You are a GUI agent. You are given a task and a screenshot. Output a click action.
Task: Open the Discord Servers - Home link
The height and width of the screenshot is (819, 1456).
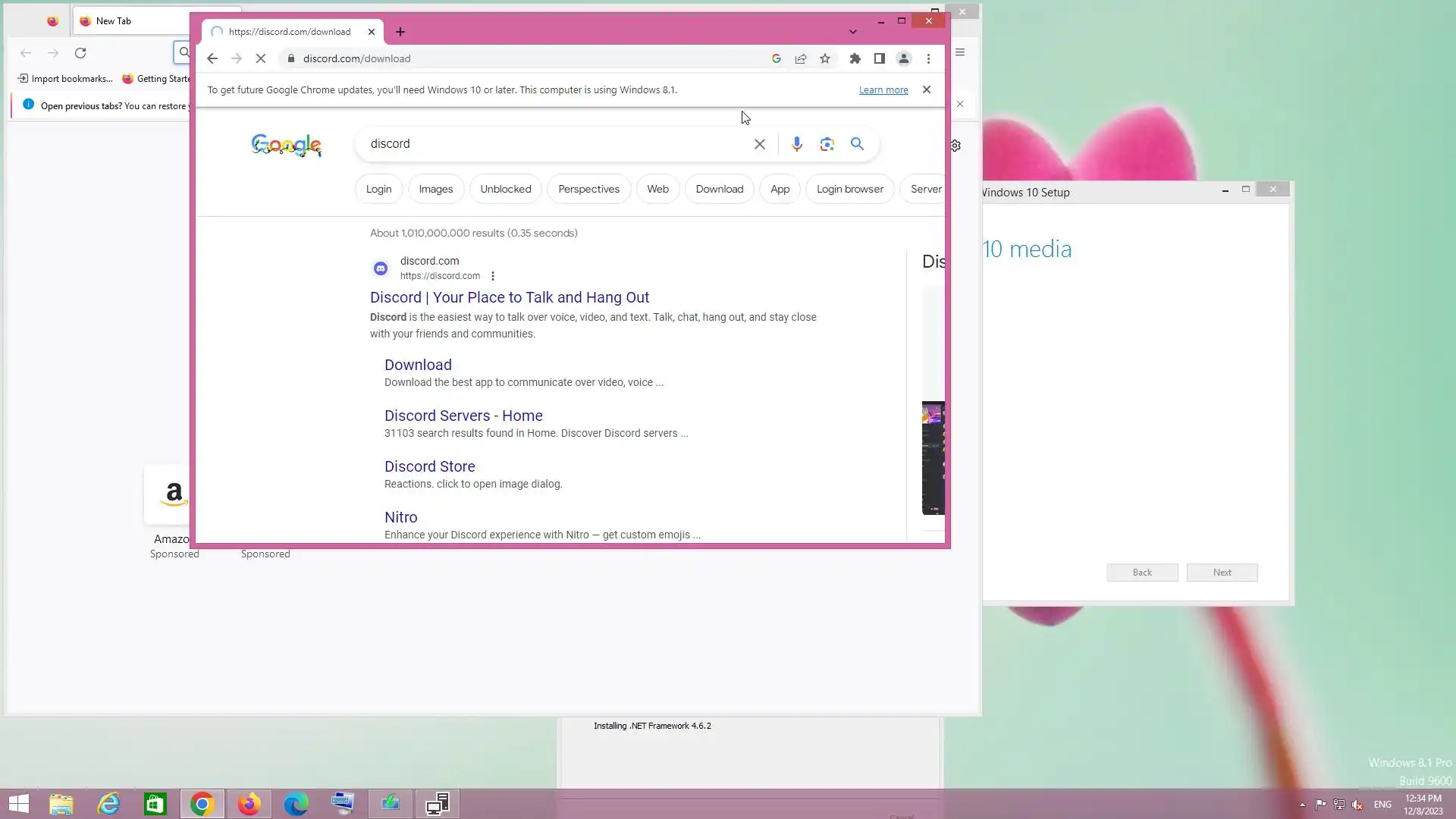click(463, 416)
